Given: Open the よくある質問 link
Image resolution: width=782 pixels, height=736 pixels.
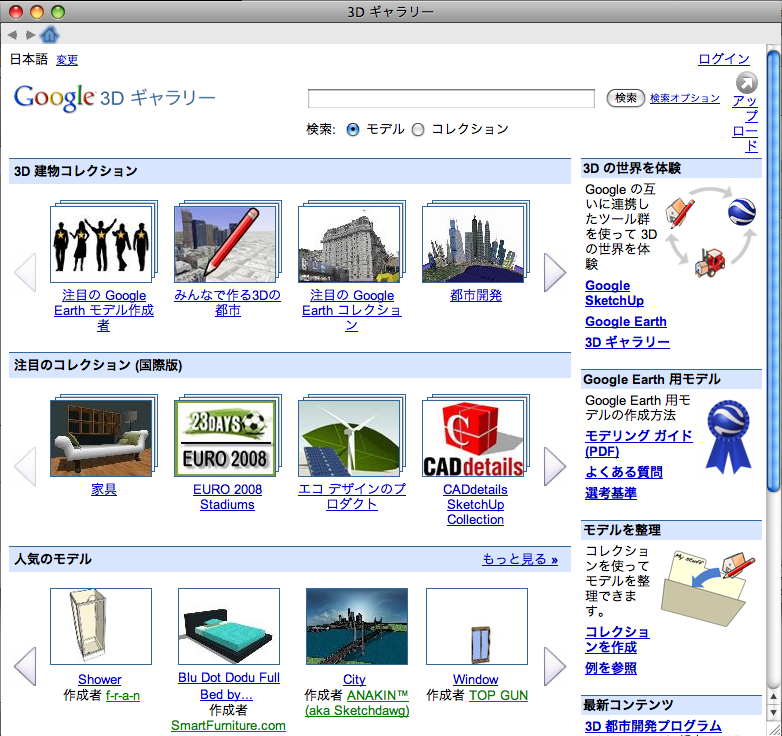Looking at the screenshot, I should point(624,472).
